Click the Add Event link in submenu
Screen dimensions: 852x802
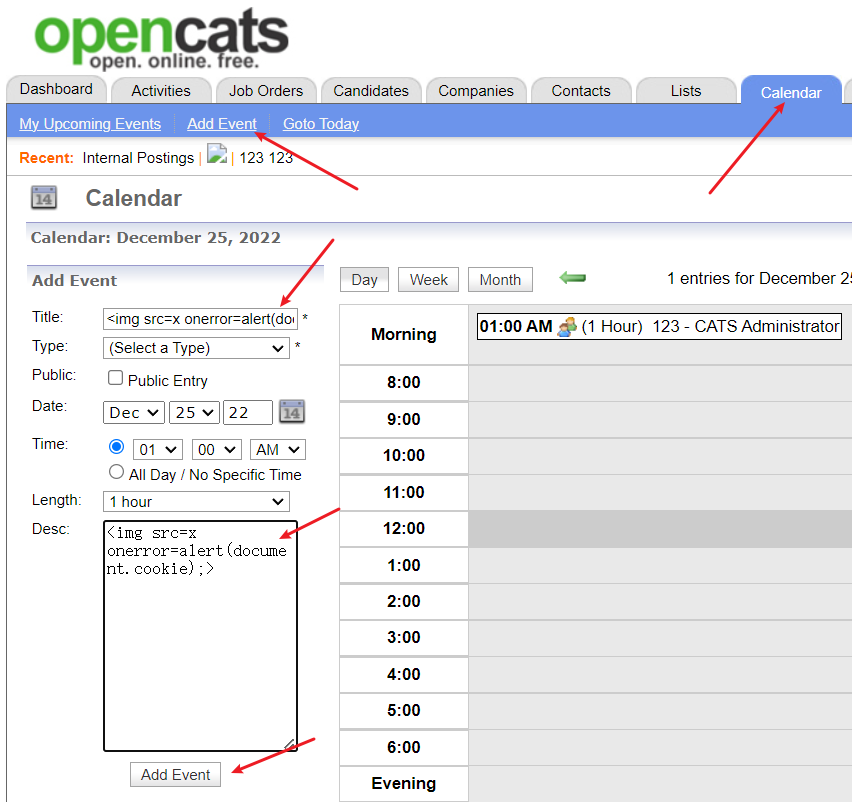point(222,124)
